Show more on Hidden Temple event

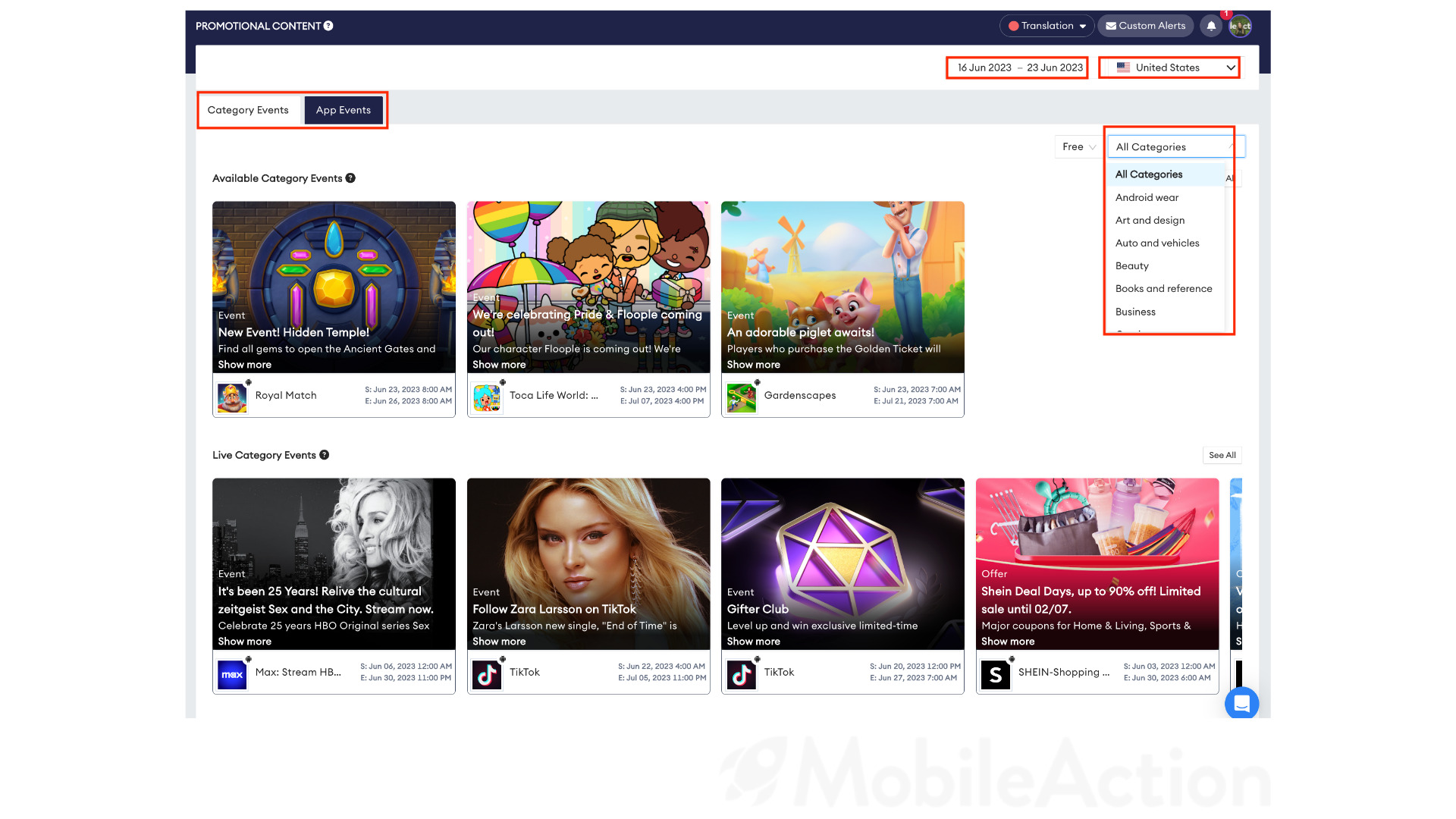pos(244,365)
